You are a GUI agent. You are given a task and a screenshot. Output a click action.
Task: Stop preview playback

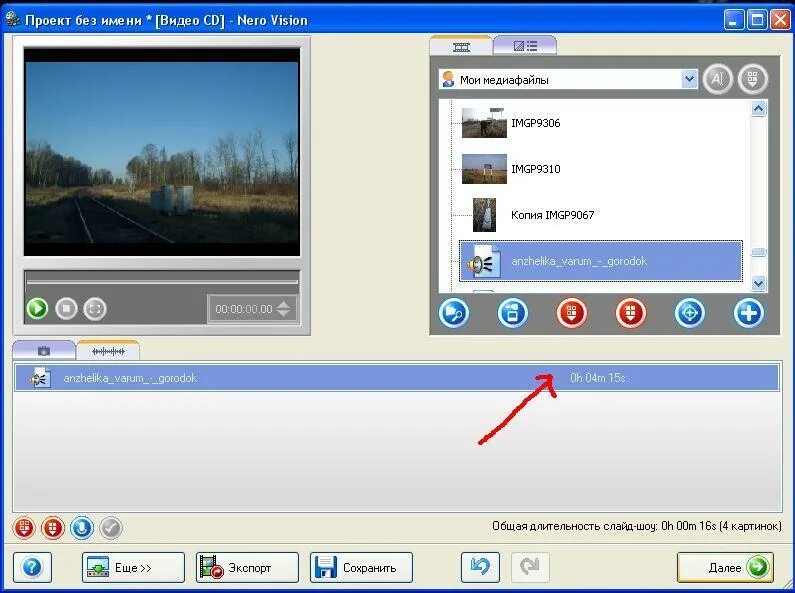[x=66, y=308]
